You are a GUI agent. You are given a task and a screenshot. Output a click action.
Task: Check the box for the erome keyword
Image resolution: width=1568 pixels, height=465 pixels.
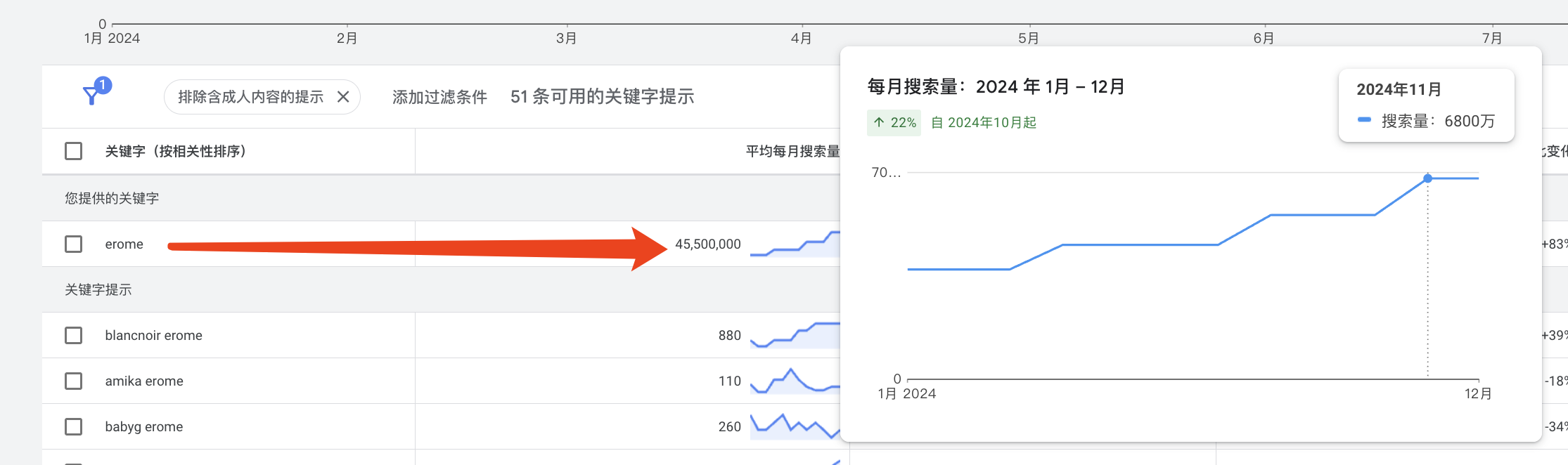click(74, 244)
